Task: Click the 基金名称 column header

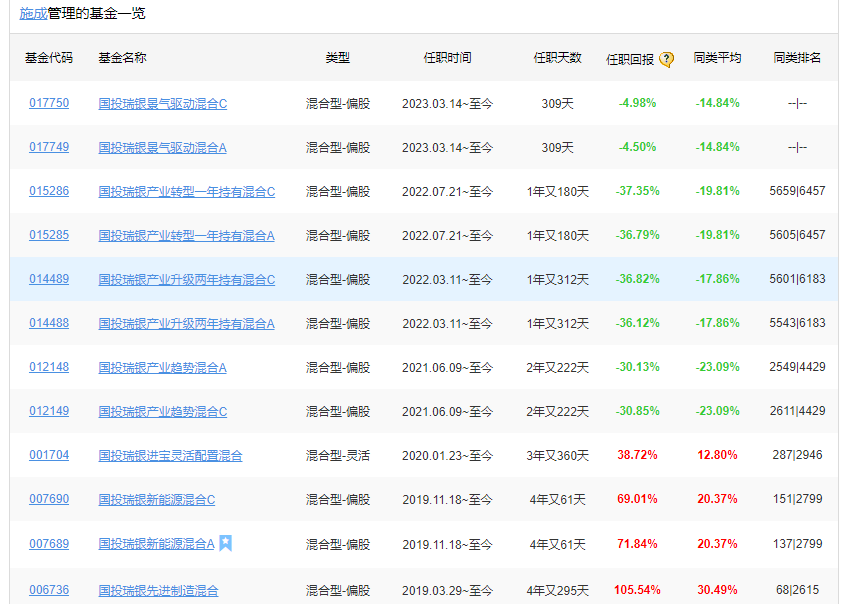Action: tap(122, 57)
